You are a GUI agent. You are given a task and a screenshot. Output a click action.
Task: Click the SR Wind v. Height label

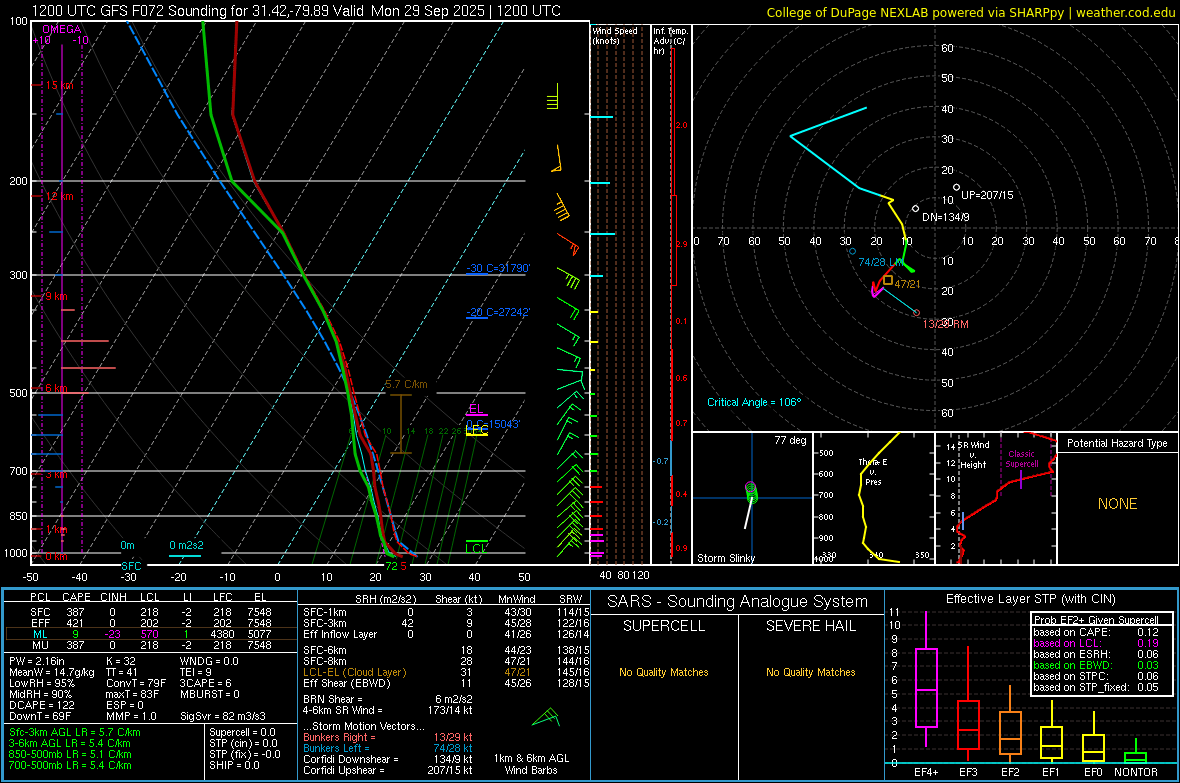click(x=973, y=455)
